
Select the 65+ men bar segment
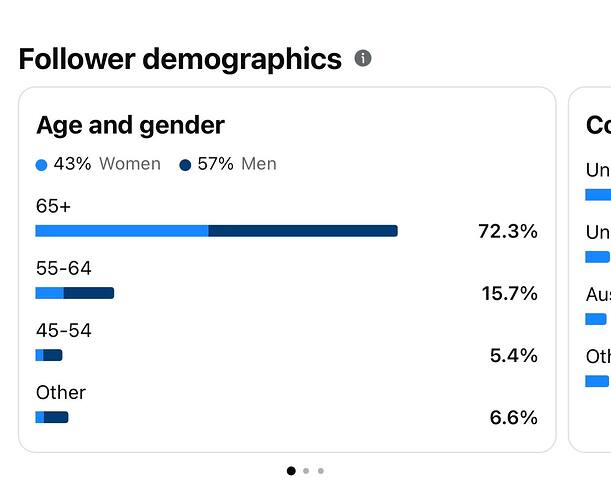point(303,231)
